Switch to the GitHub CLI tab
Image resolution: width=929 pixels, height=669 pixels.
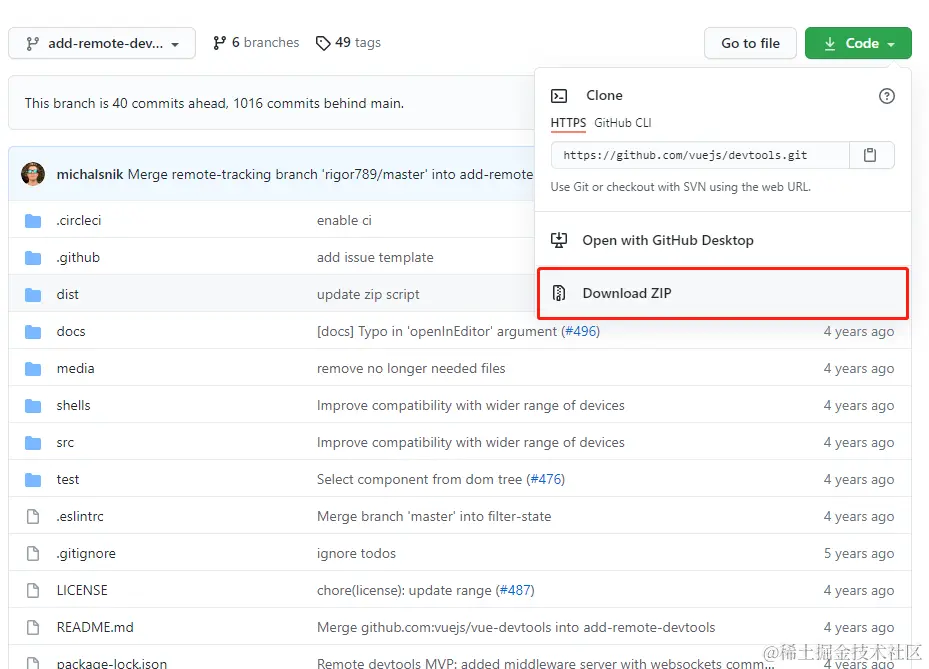click(623, 123)
